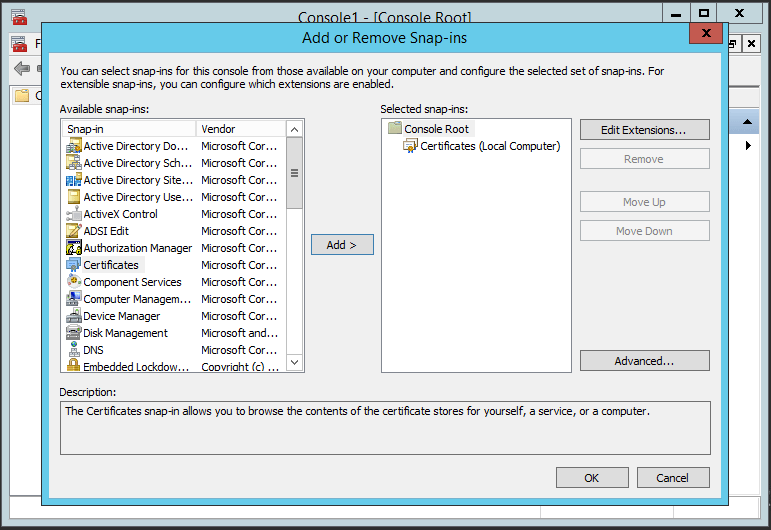
Task: Sort list by Vendor column header
Action: 240,129
